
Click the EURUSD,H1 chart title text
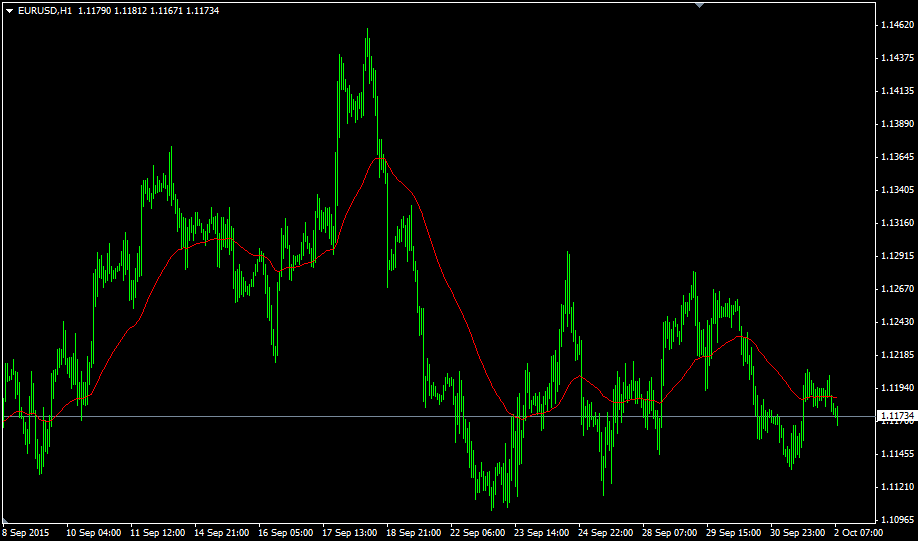pos(45,11)
